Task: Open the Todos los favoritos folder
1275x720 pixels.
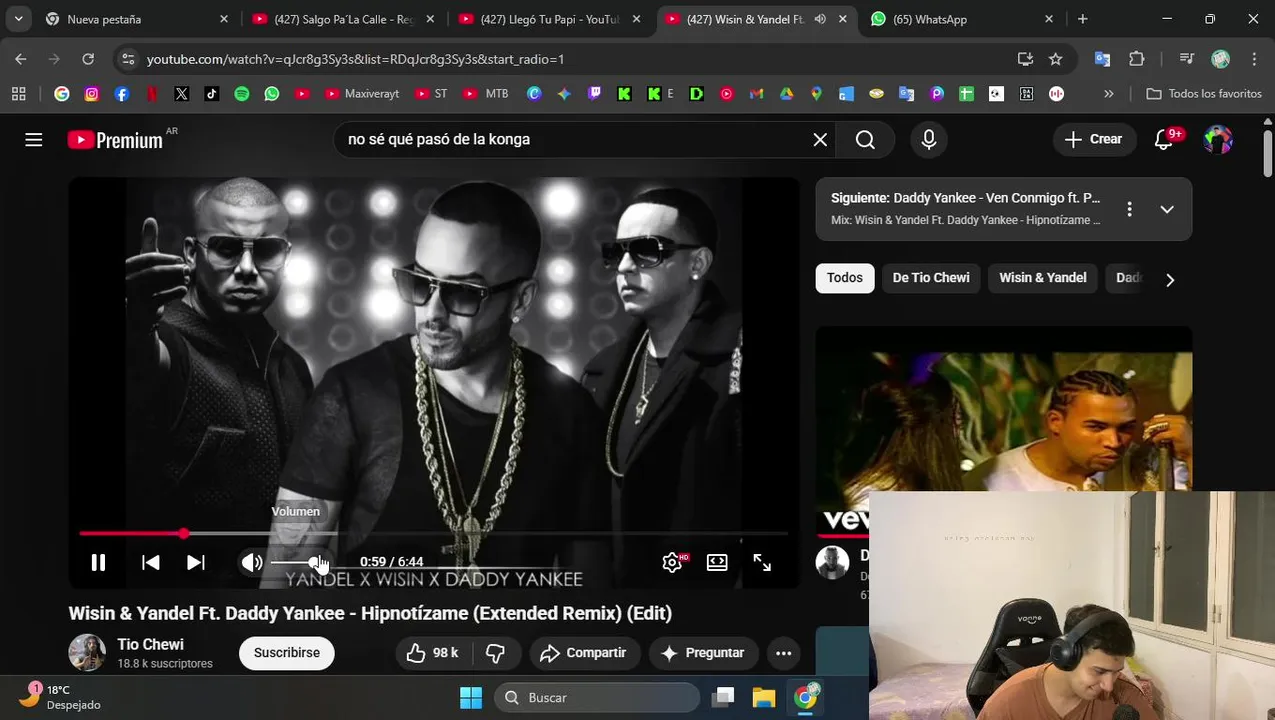Action: (x=1204, y=94)
